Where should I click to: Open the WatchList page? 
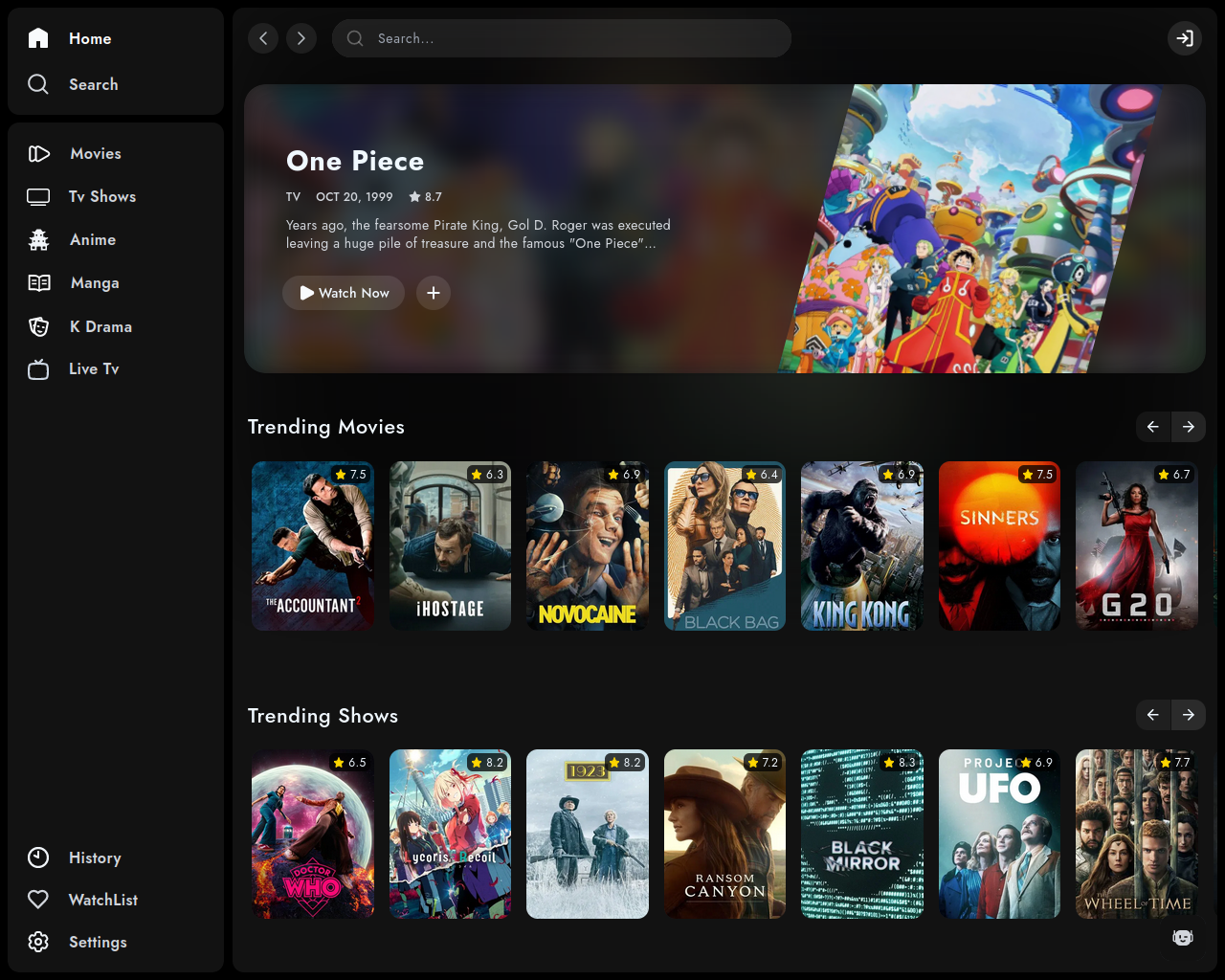(x=103, y=900)
